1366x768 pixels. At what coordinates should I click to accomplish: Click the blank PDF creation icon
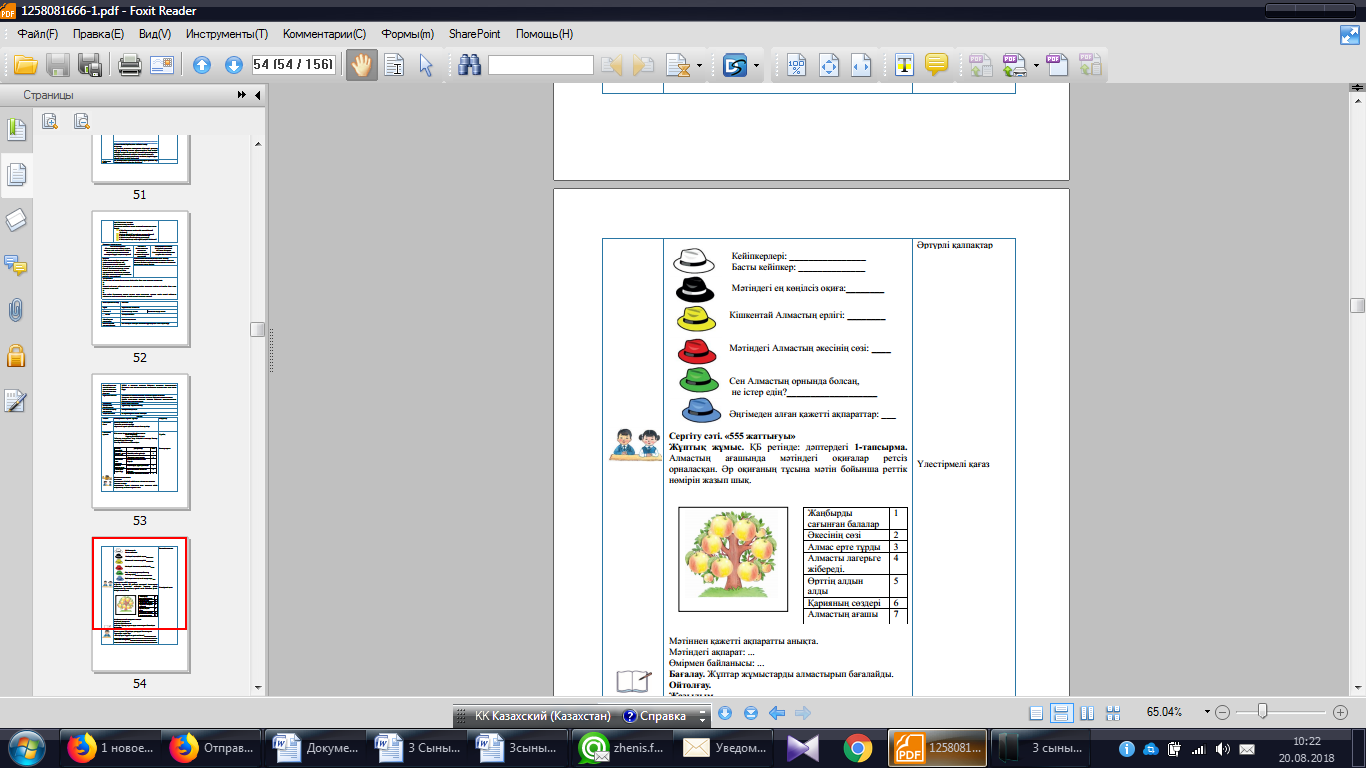click(x=1058, y=65)
